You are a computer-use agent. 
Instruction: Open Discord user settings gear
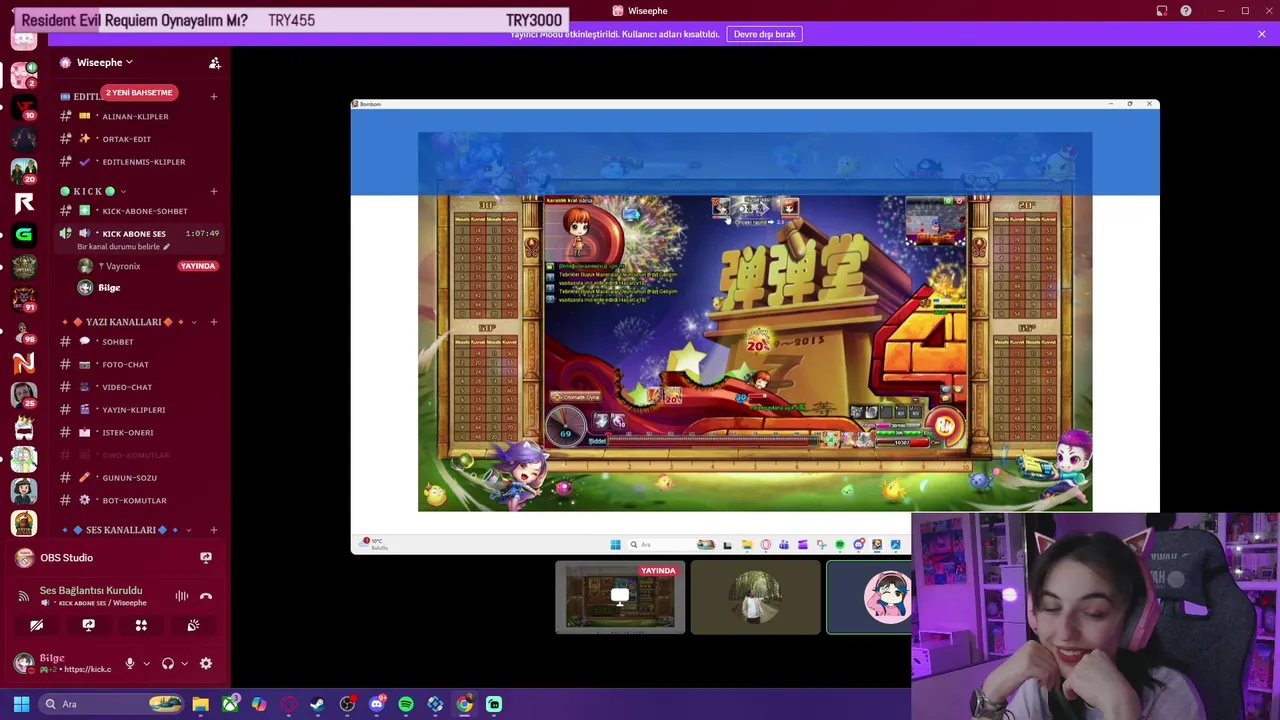coord(206,663)
